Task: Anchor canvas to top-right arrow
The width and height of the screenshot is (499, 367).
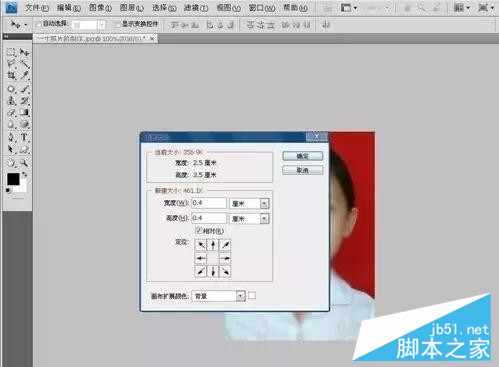Action: tap(225, 245)
